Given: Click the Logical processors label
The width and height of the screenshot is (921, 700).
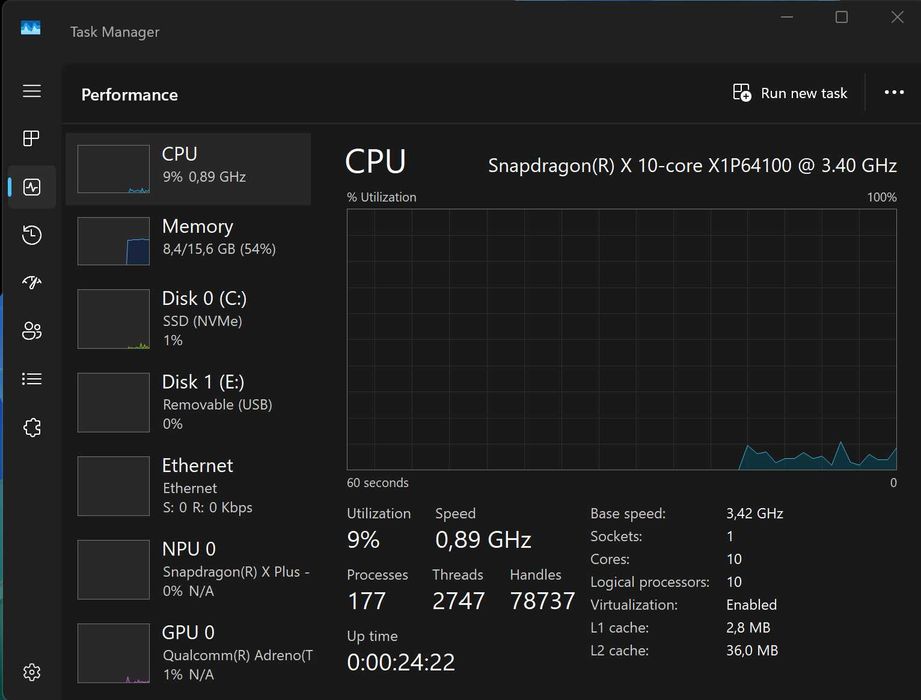Looking at the screenshot, I should pos(650,582).
